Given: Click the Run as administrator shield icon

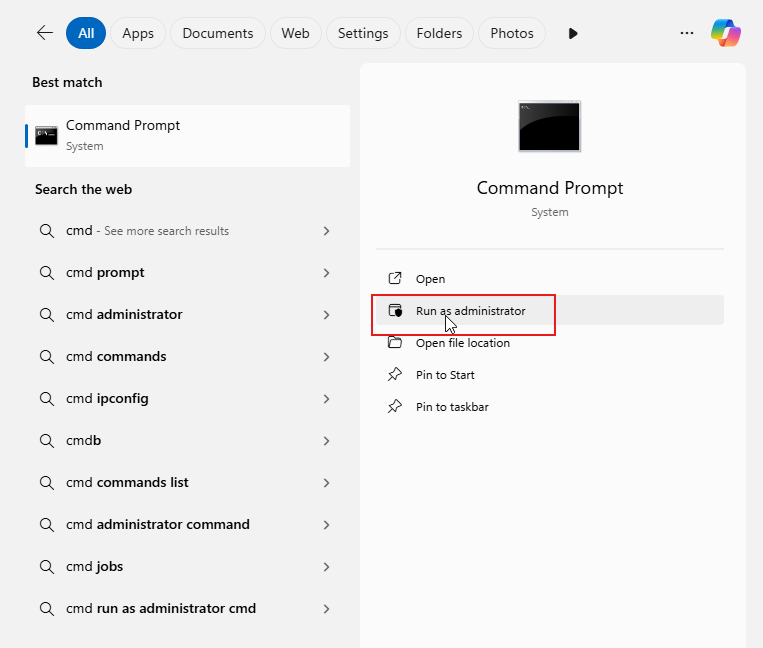Looking at the screenshot, I should [x=395, y=310].
